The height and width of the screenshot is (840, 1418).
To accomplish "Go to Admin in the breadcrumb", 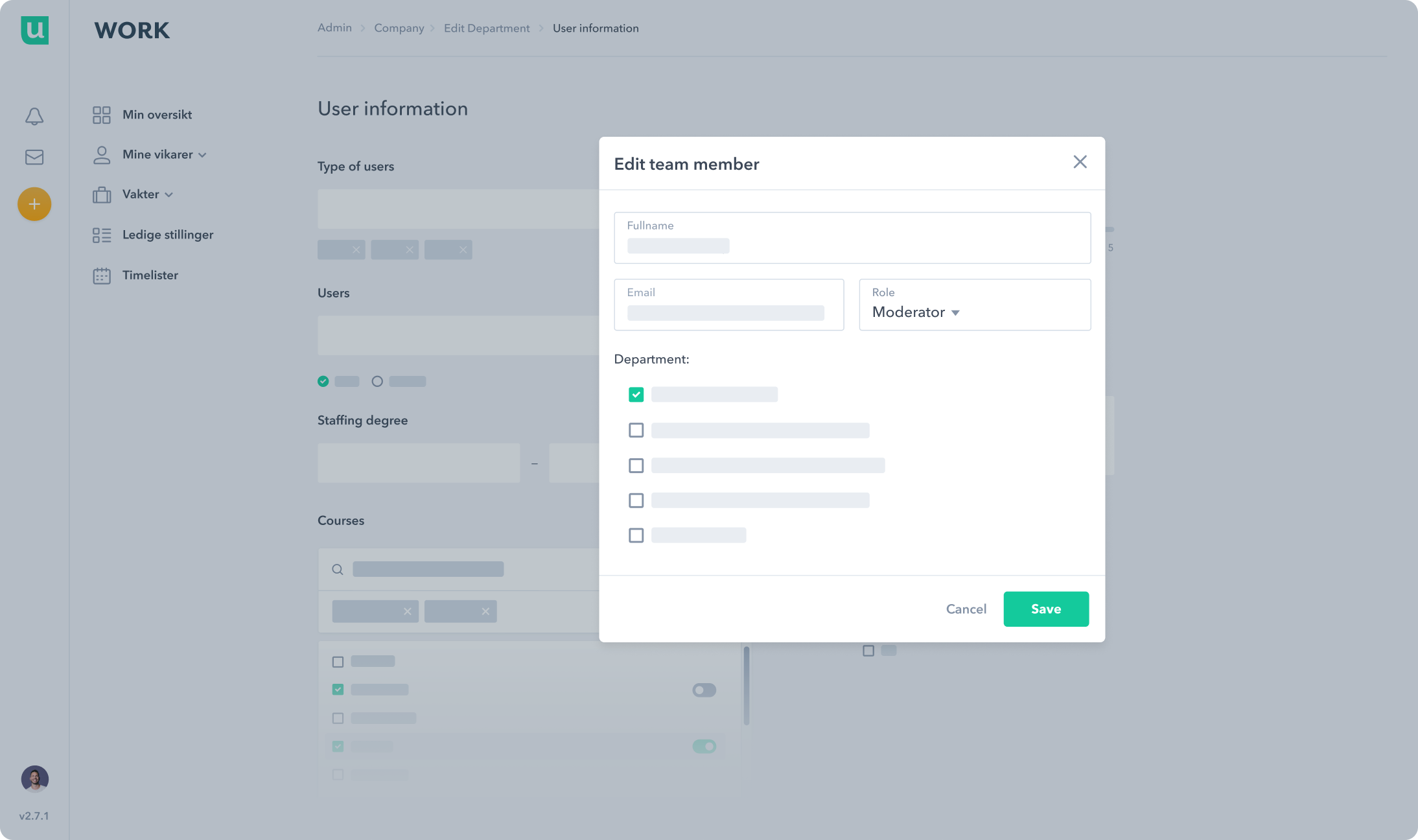I will (334, 28).
